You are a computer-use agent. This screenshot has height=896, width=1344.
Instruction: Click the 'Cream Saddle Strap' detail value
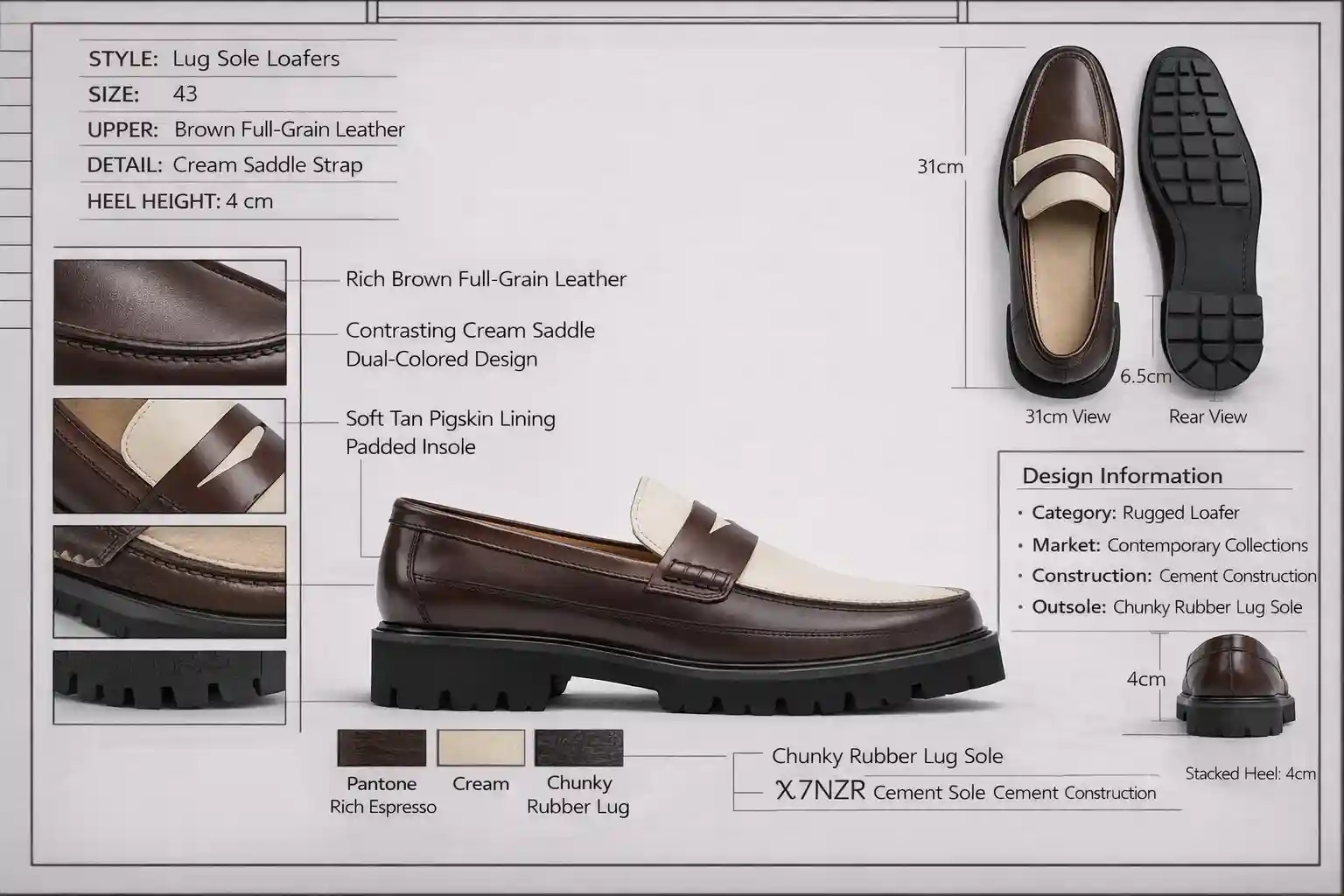pos(268,164)
